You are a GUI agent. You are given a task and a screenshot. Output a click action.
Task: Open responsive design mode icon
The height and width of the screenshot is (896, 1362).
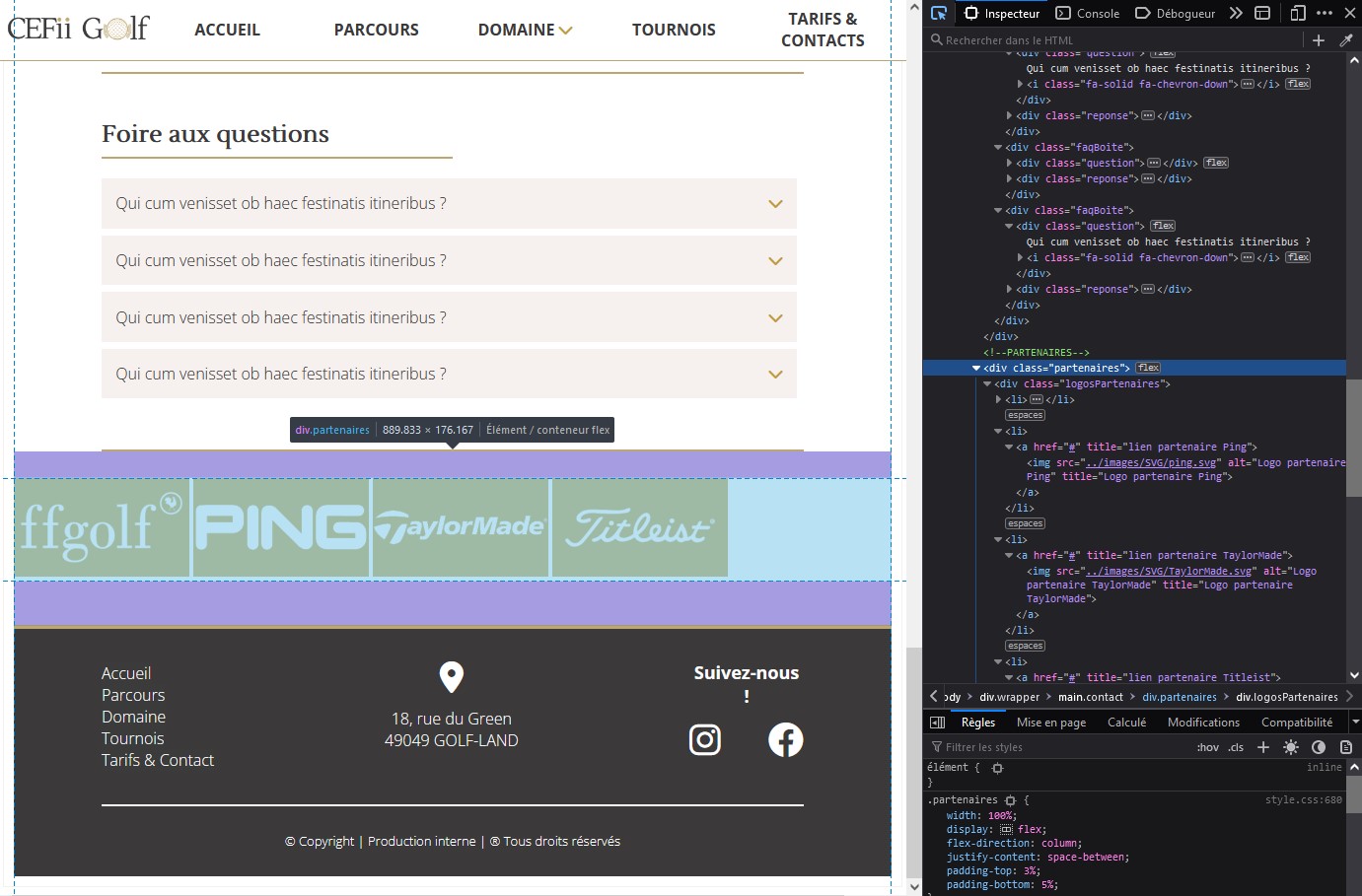coord(1298,13)
